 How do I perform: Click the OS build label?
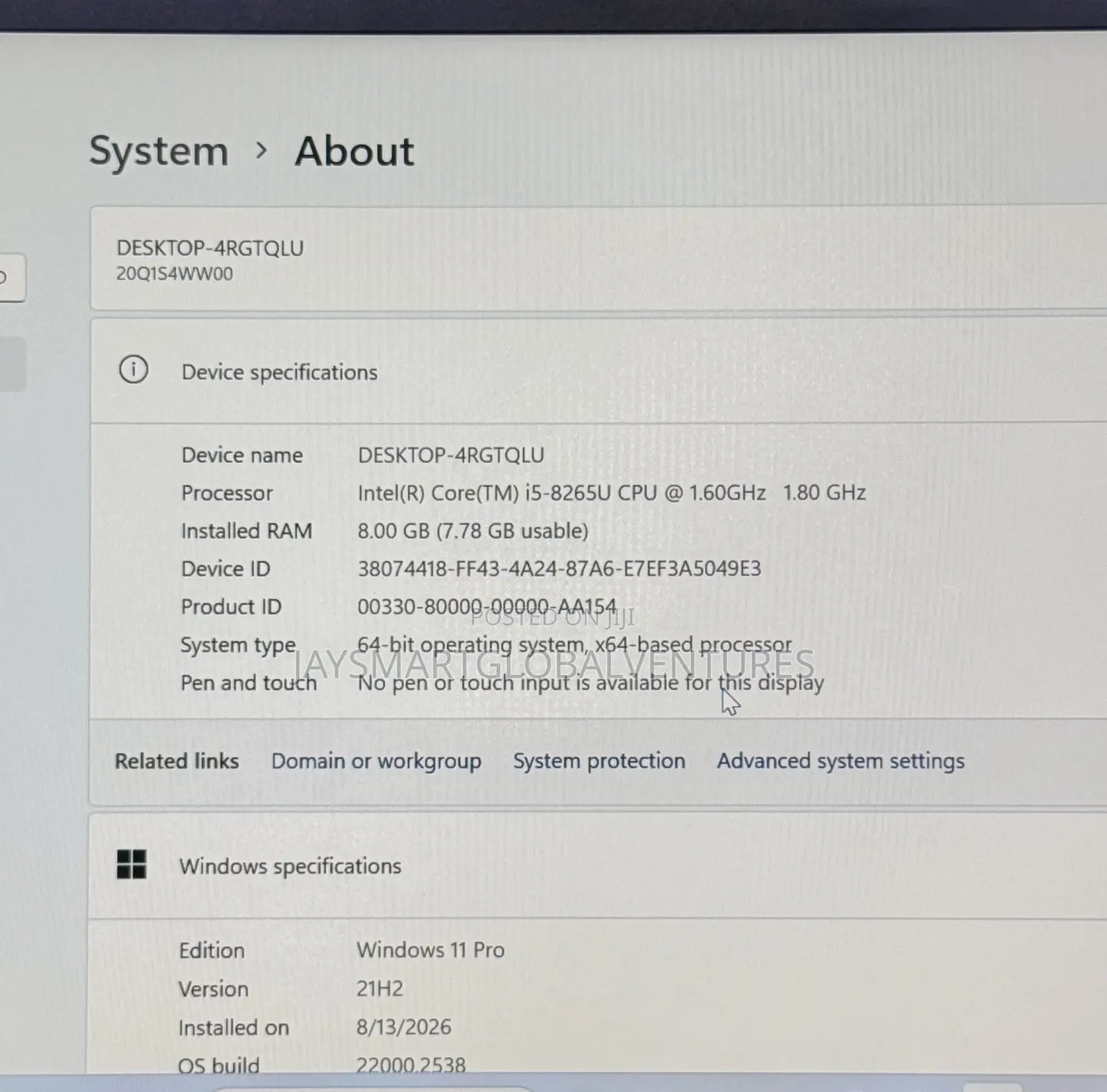(219, 1065)
